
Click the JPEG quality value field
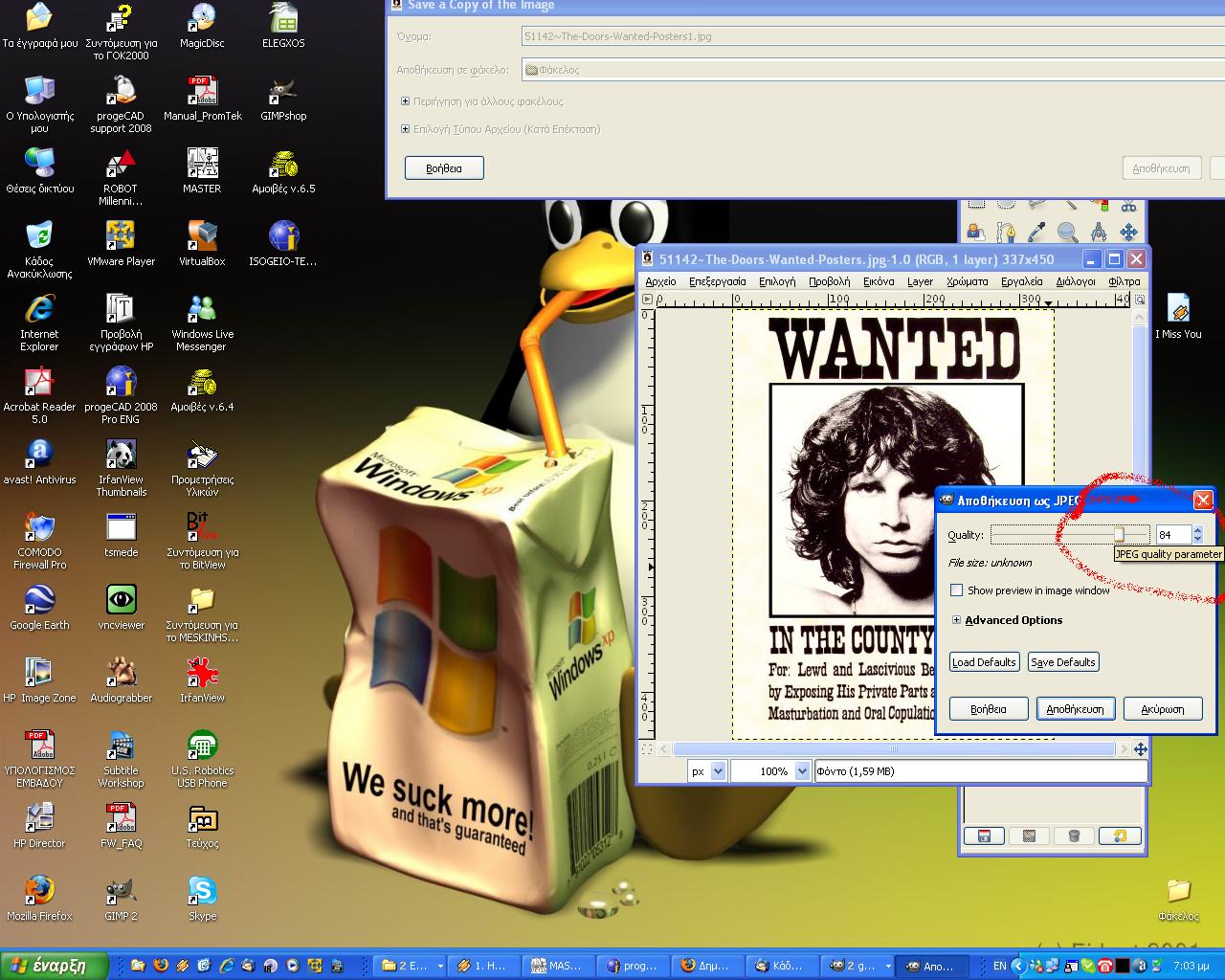(1173, 535)
